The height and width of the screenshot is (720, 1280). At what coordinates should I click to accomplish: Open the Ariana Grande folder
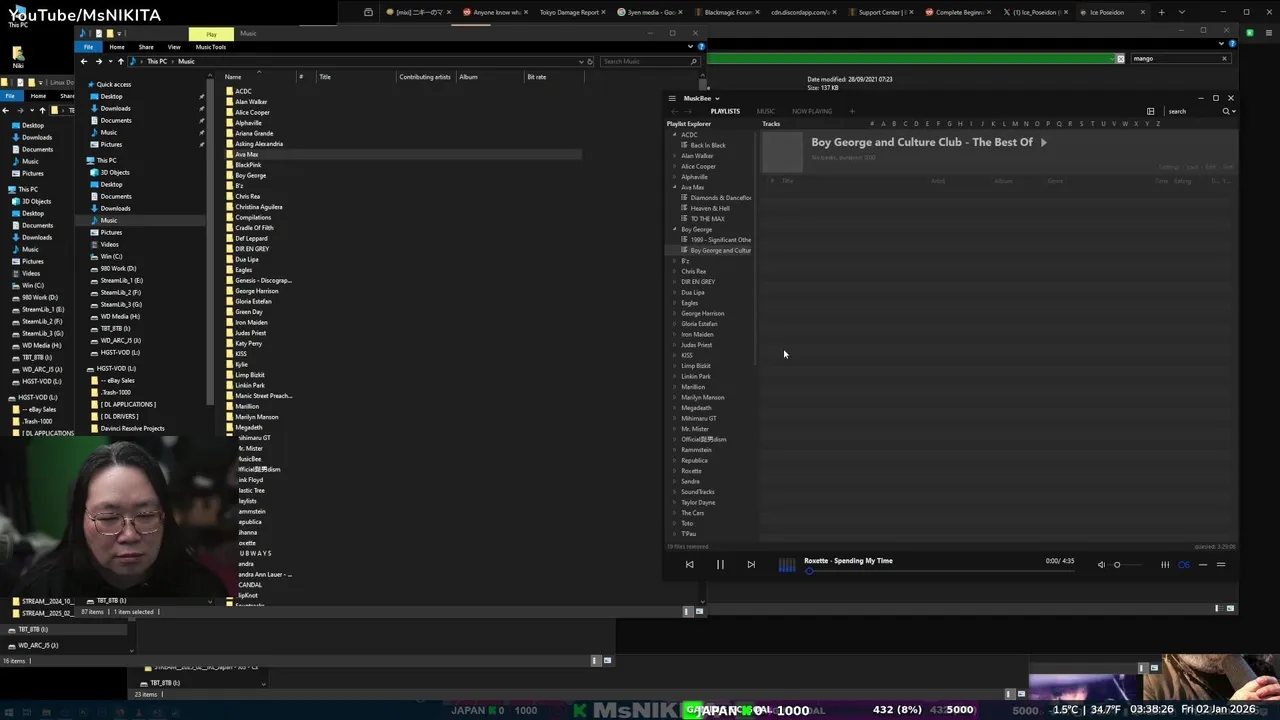point(254,133)
